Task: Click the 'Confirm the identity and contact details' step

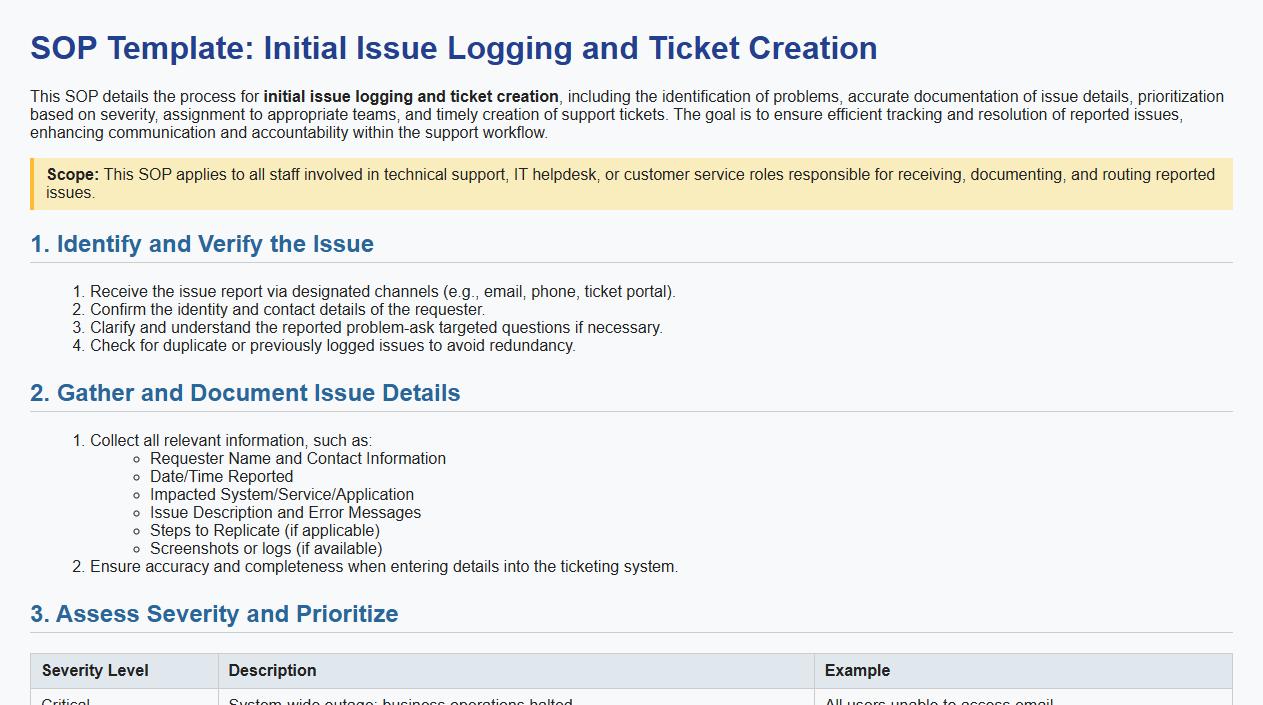Action: (287, 310)
